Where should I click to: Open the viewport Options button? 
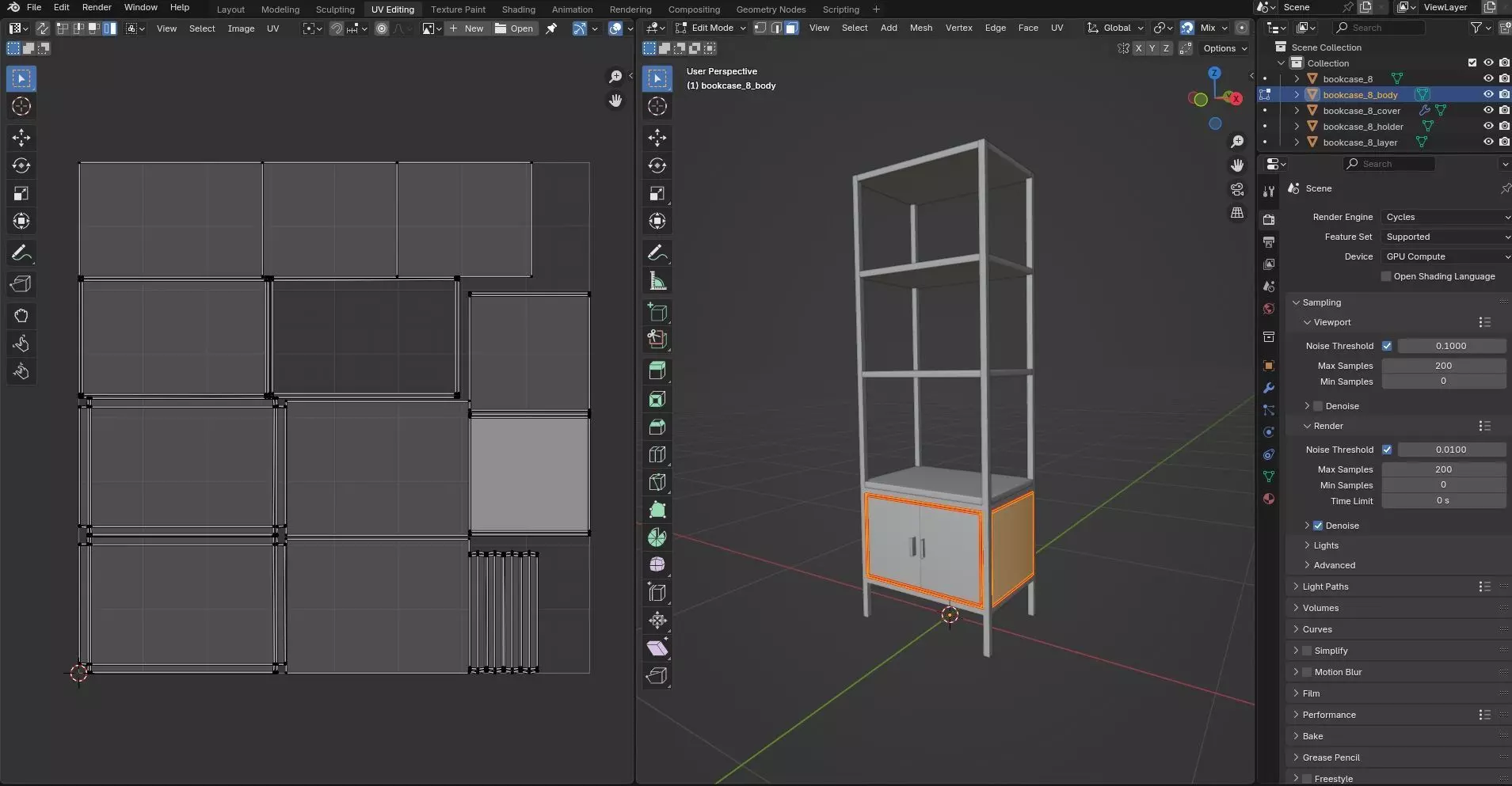pyautogui.click(x=1224, y=48)
